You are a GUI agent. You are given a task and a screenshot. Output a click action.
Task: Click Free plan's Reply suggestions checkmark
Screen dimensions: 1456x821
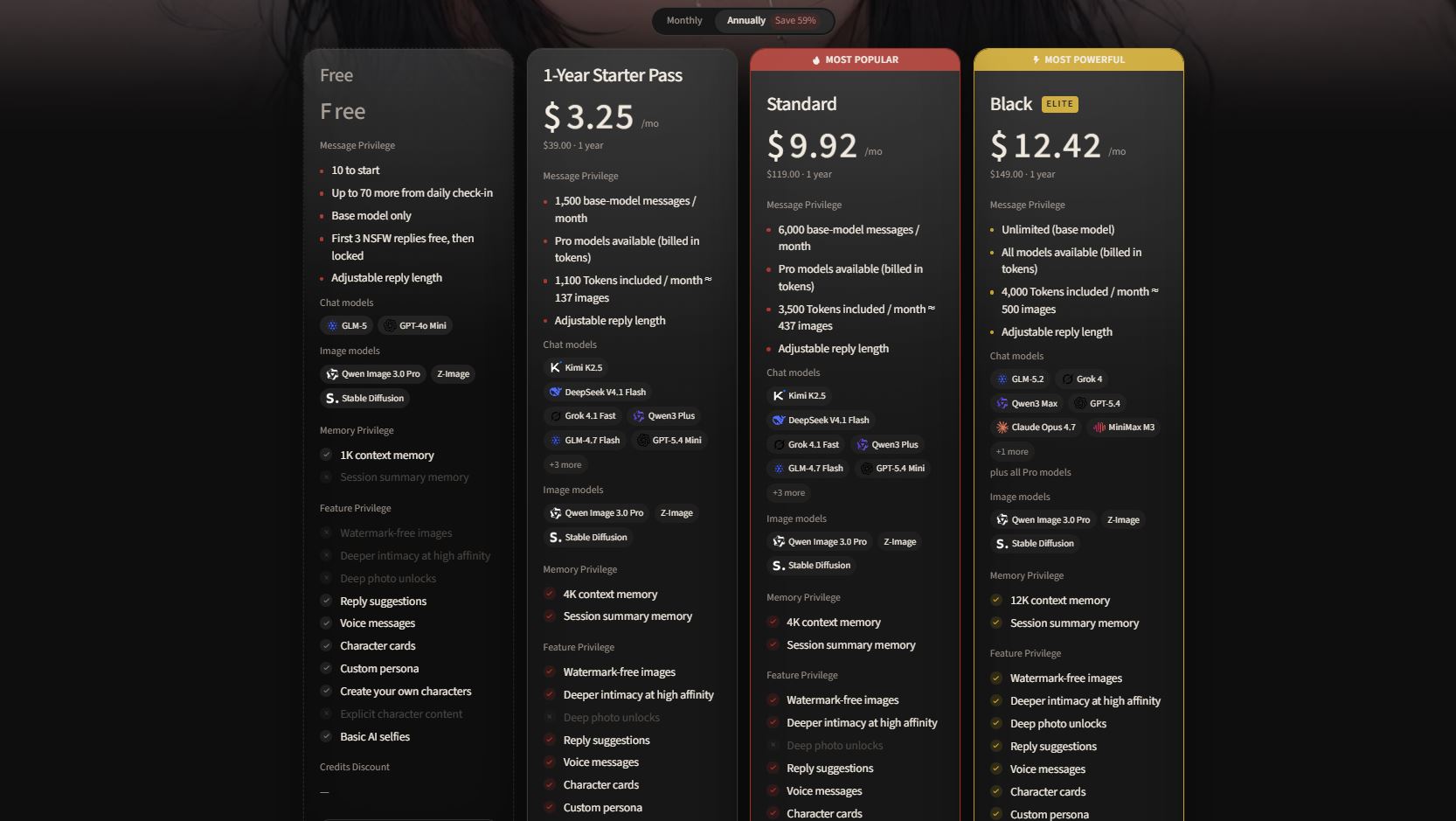click(326, 601)
